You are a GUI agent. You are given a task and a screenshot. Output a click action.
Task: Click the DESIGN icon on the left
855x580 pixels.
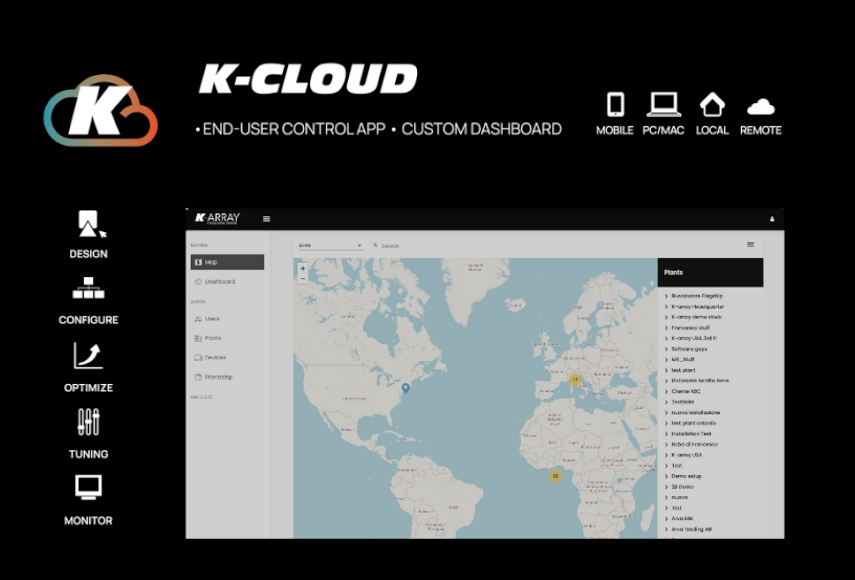tap(90, 224)
